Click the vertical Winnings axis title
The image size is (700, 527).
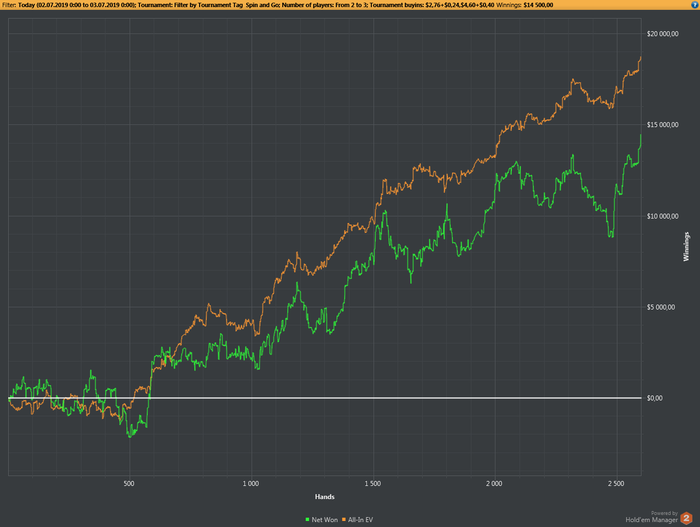(x=686, y=247)
